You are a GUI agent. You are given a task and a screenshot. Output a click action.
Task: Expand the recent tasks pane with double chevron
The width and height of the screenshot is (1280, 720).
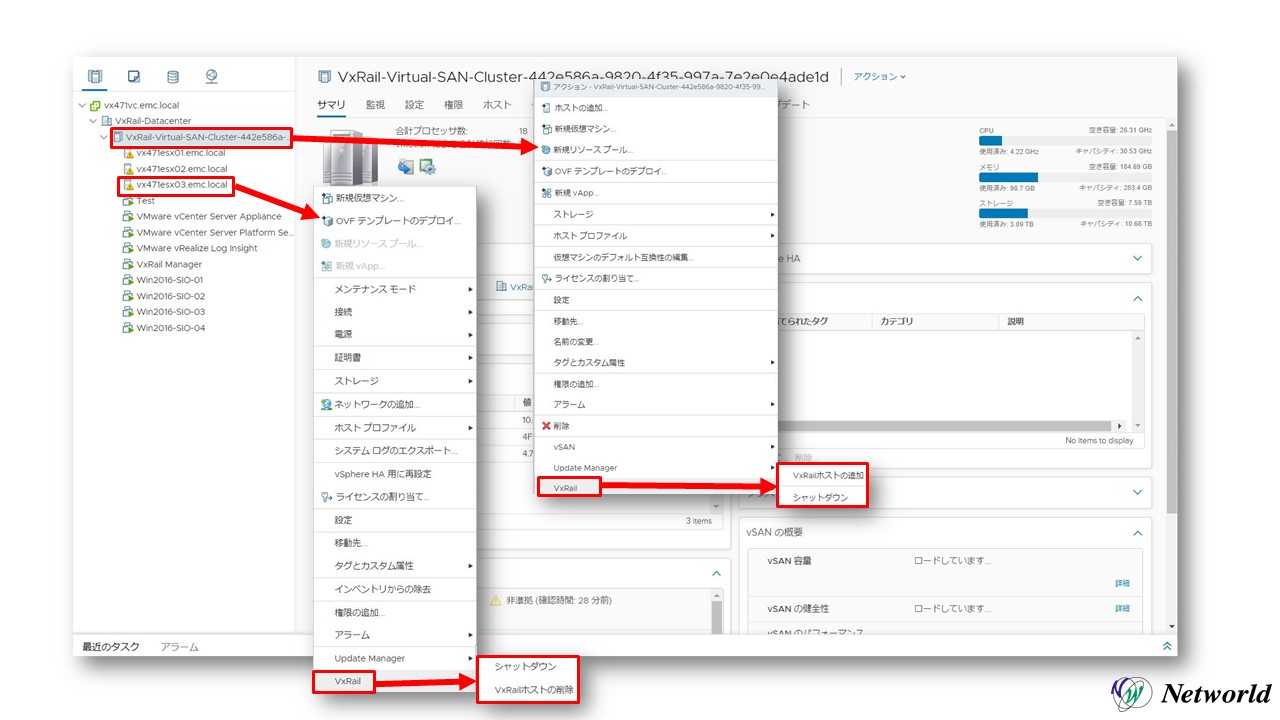[1167, 646]
